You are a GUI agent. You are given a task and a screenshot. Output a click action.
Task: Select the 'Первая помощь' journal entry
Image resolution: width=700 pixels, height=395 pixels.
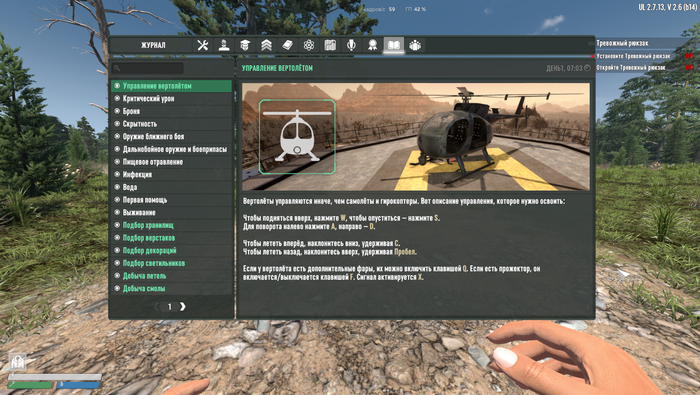(172, 200)
